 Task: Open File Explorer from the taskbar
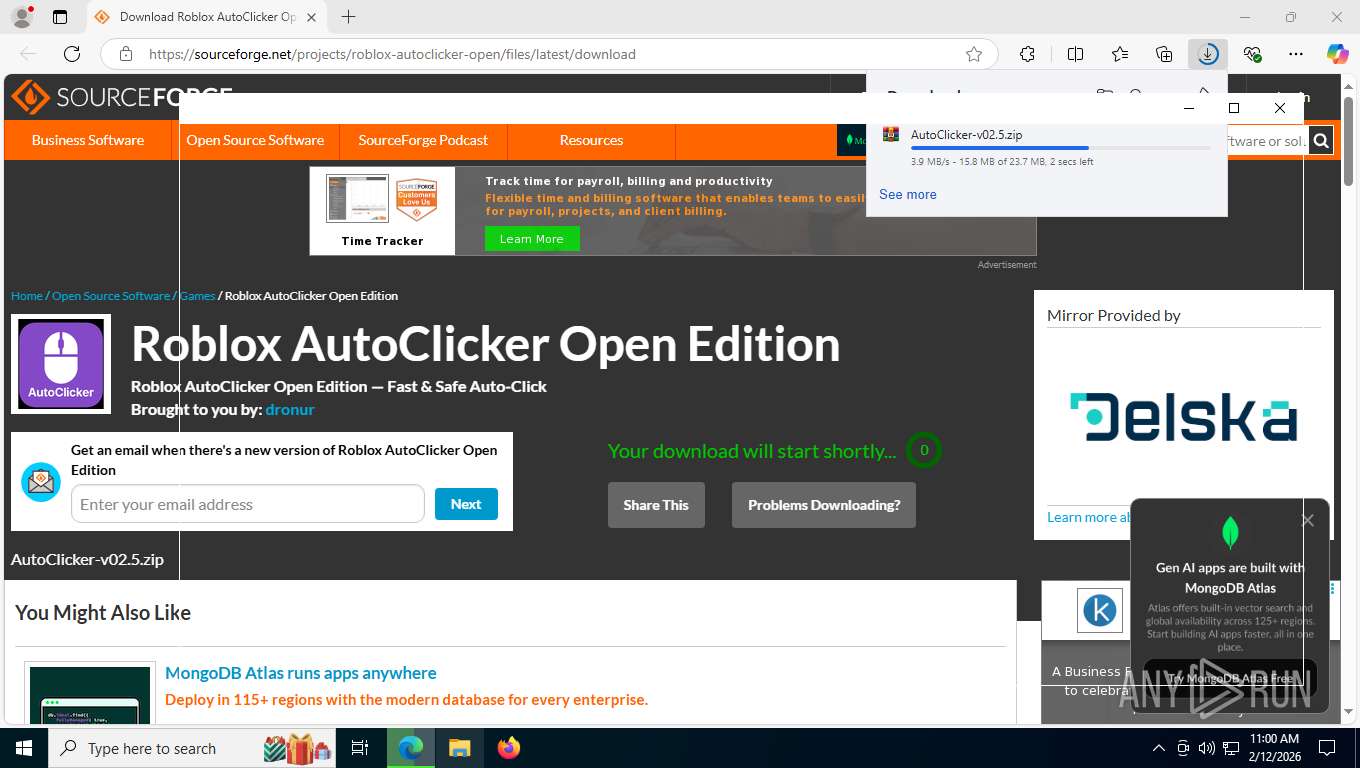[x=459, y=748]
